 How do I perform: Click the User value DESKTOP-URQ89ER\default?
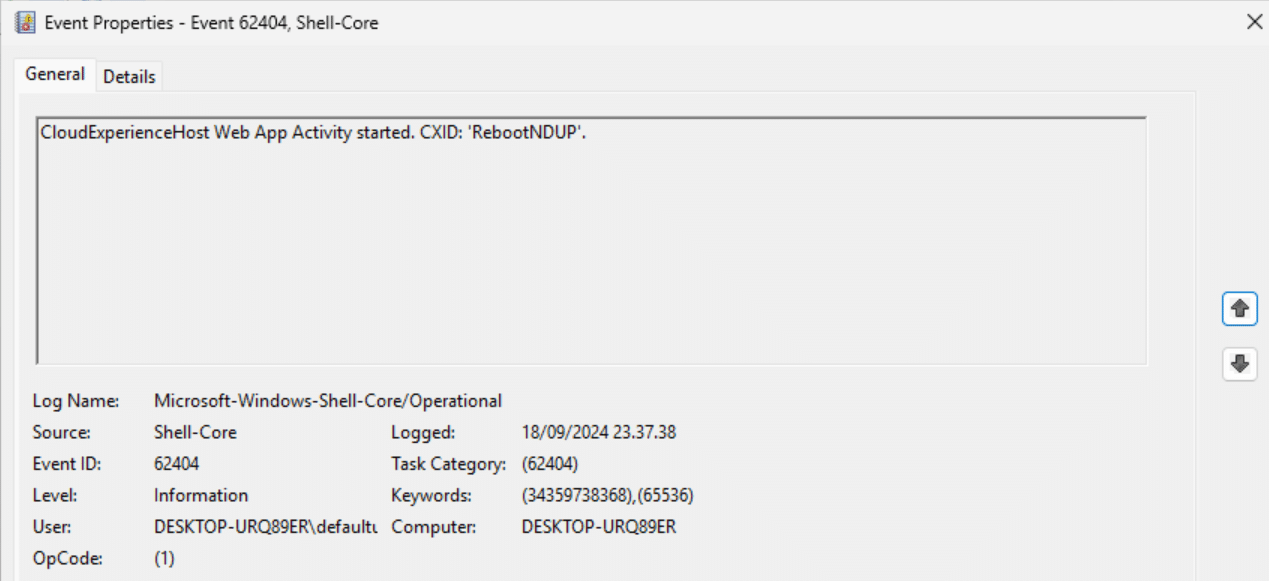point(265,526)
